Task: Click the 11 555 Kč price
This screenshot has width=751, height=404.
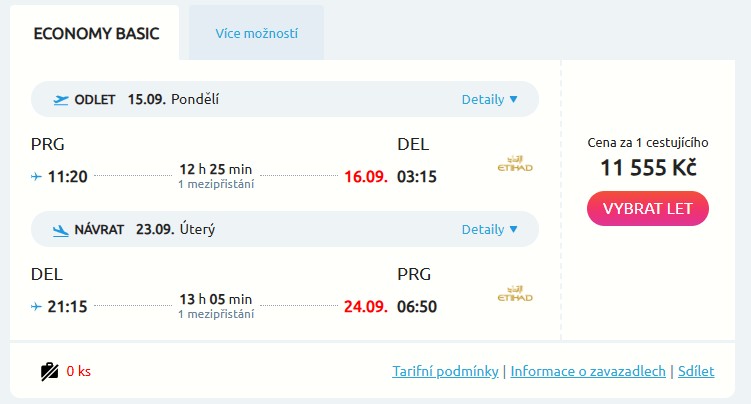Action: tap(648, 168)
